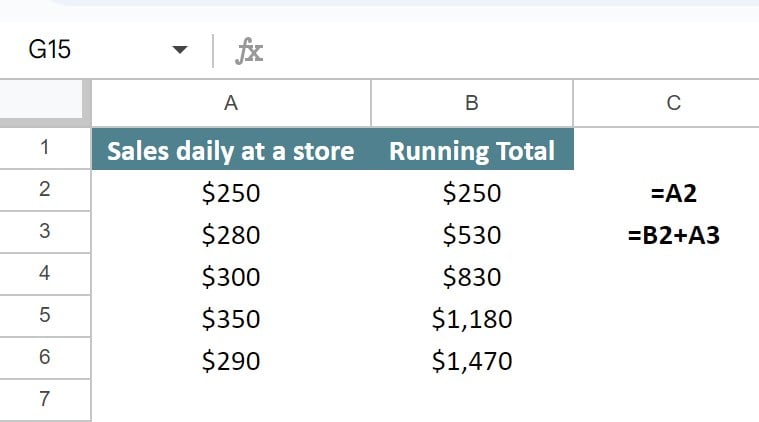Select the 'Sales daily at a store' cell
Screen dimensions: 759x422
(x=231, y=151)
